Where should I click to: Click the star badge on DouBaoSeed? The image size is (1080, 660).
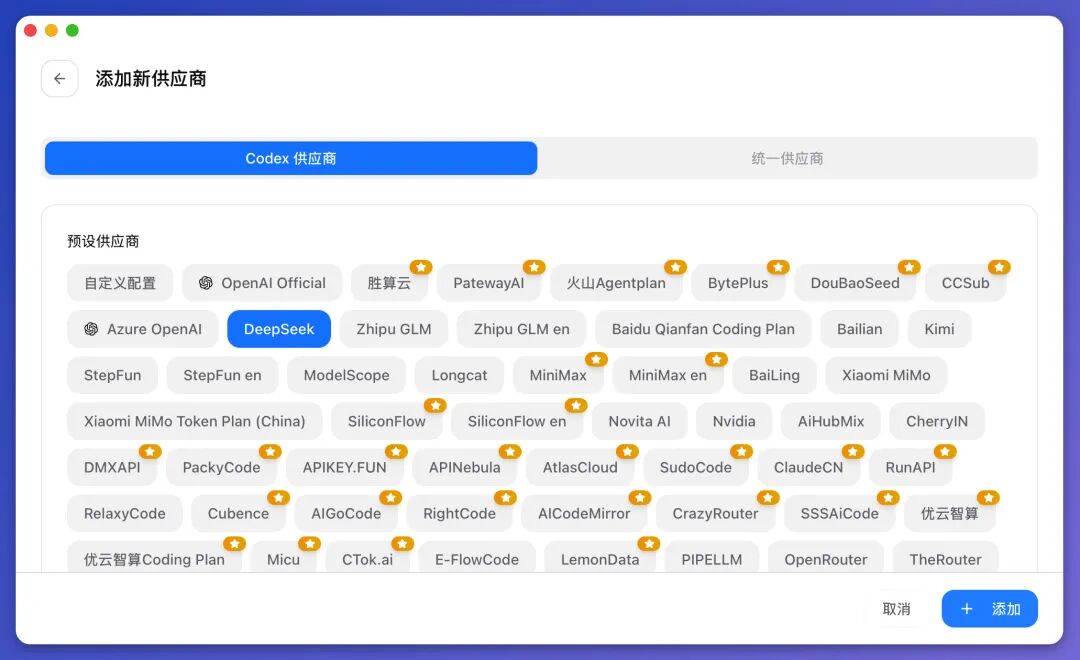pyautogui.click(x=909, y=267)
